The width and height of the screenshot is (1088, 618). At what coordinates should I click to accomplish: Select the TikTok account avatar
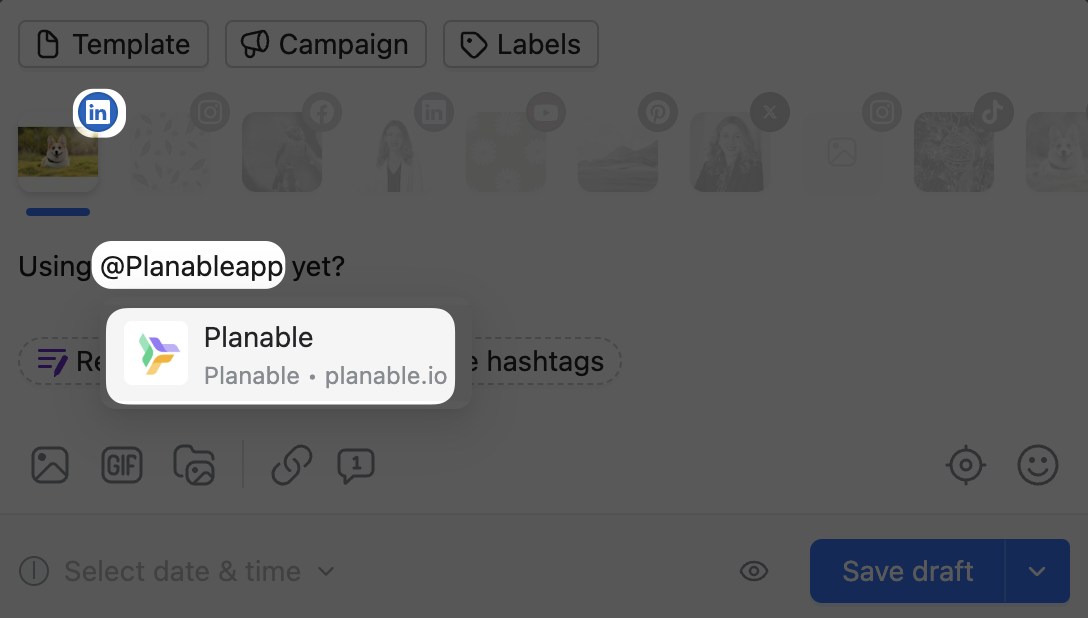pos(954,151)
